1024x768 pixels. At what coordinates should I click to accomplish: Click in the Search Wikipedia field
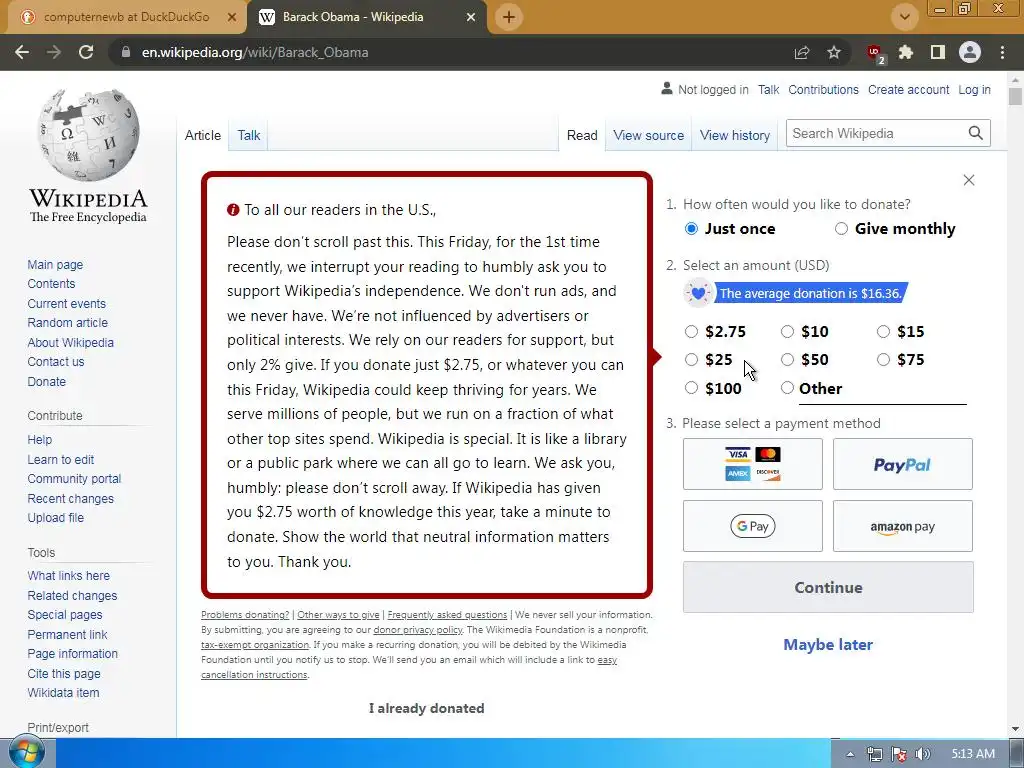click(875, 133)
